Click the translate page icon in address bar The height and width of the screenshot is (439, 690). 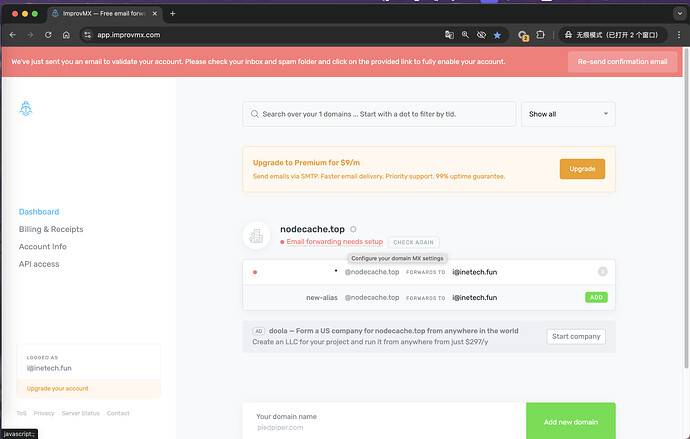(449, 35)
